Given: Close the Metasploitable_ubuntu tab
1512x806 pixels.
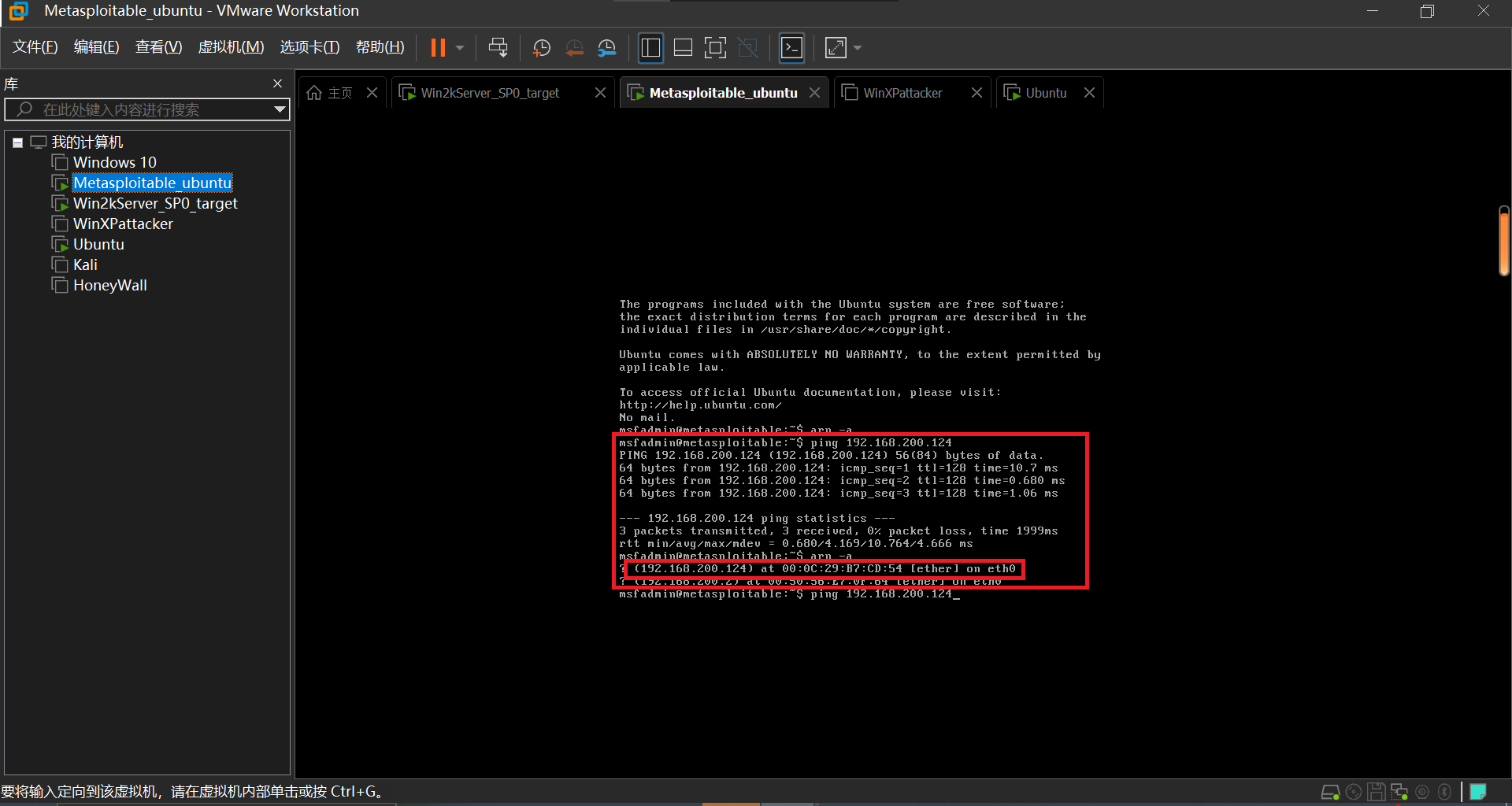Looking at the screenshot, I should coord(814,93).
